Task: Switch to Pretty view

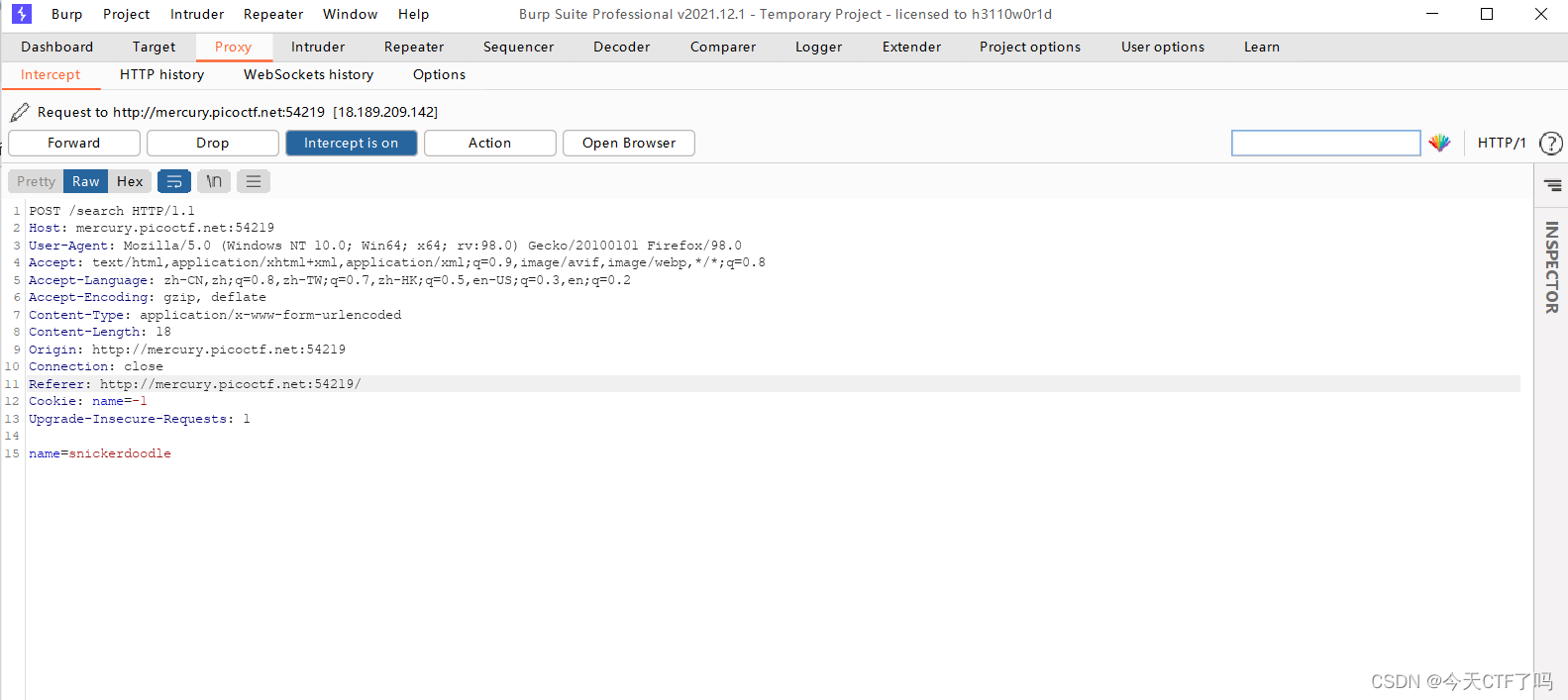Action: tap(36, 181)
